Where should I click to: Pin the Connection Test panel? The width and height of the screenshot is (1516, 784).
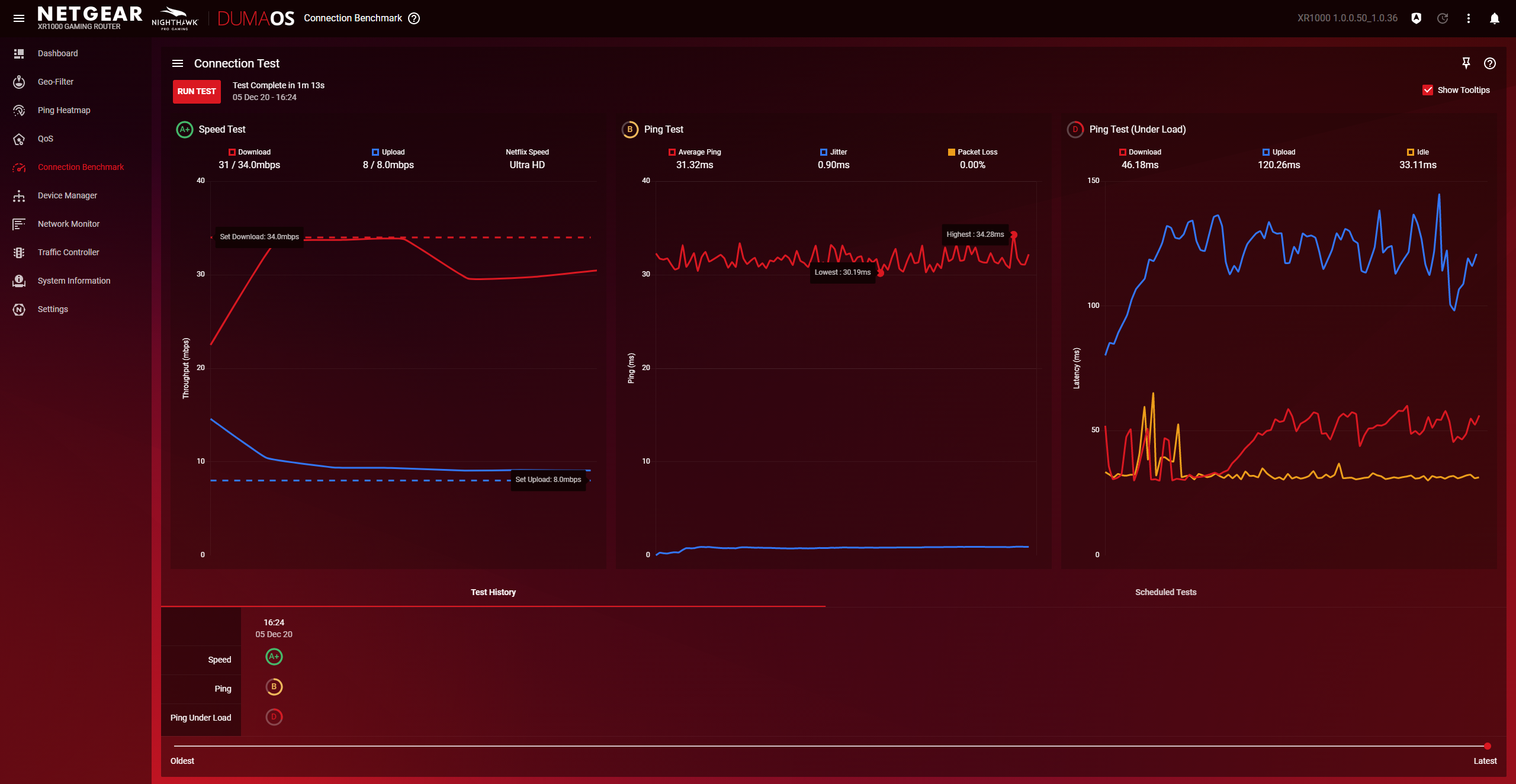[x=1466, y=63]
